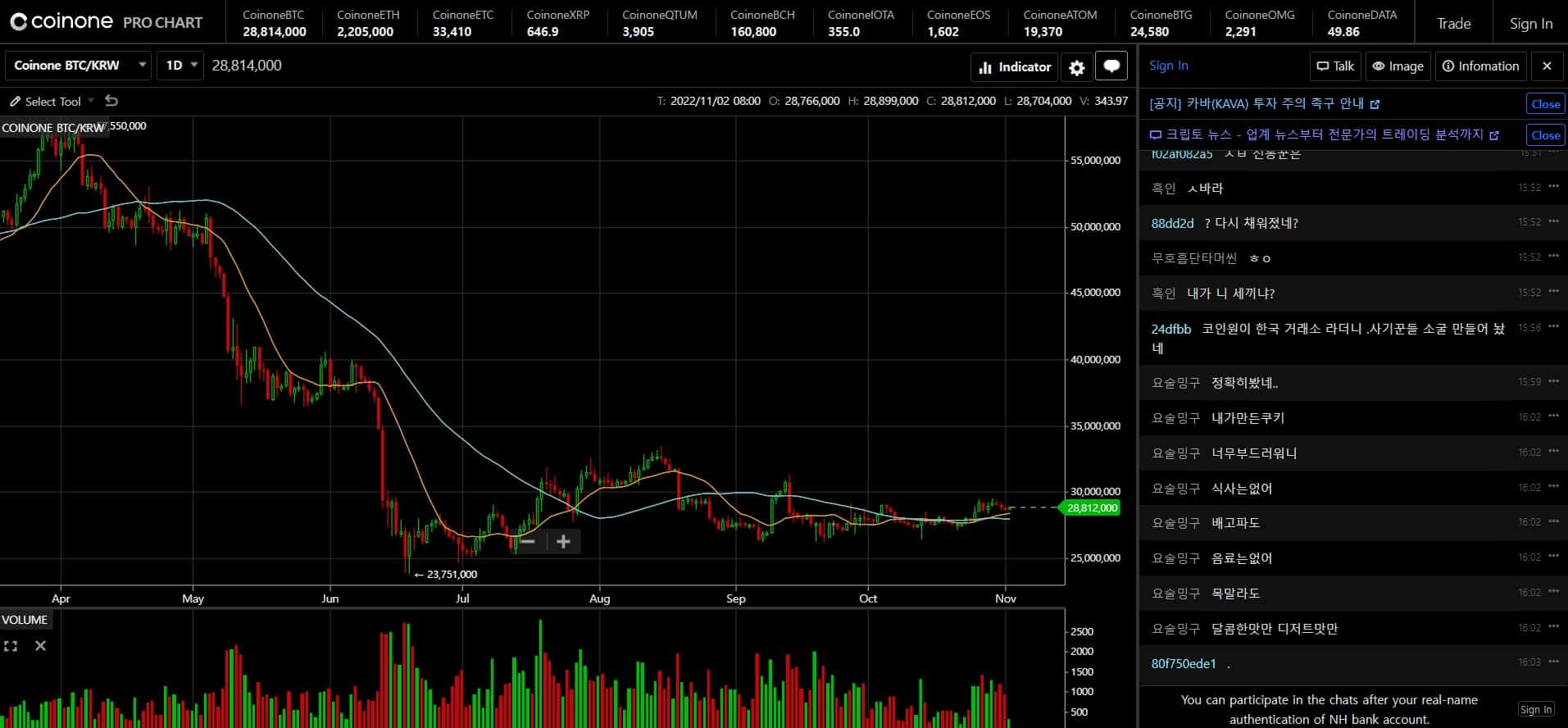Open options for message 정확히봤네..

[x=1553, y=380]
